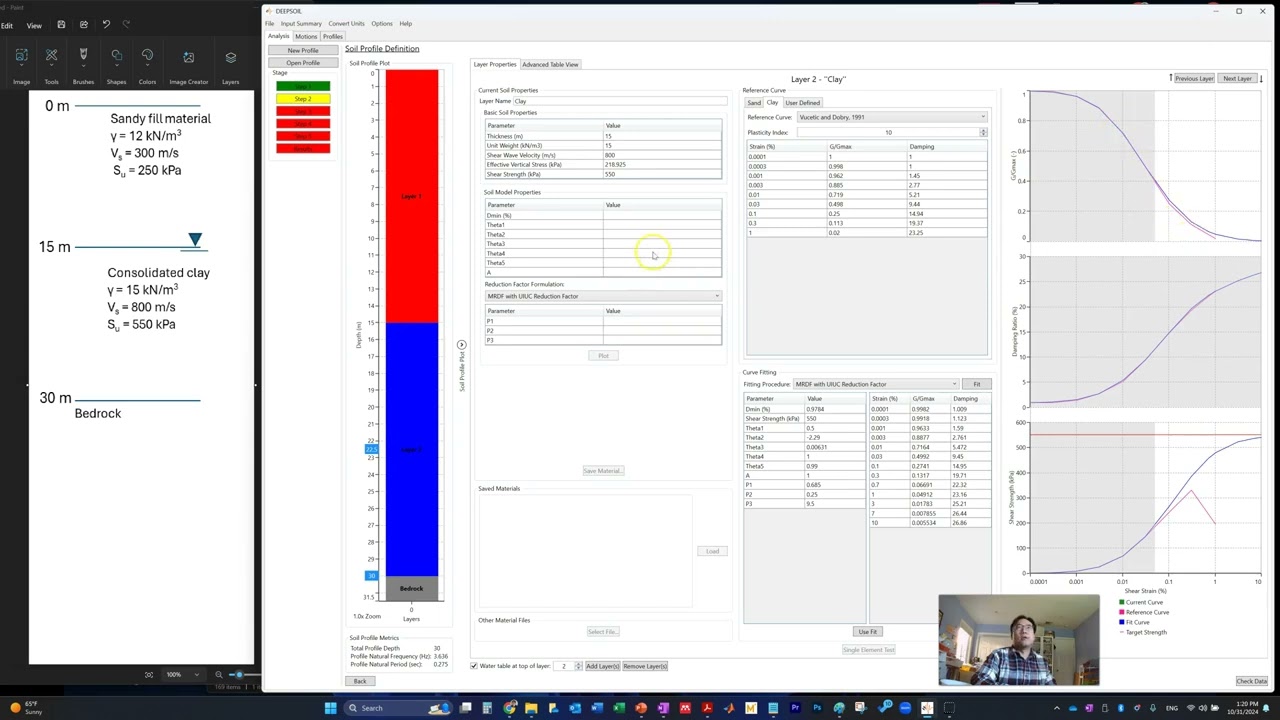Image resolution: width=1280 pixels, height=720 pixels.
Task: Select the yellow Step 2 stage
Action: click(x=303, y=98)
